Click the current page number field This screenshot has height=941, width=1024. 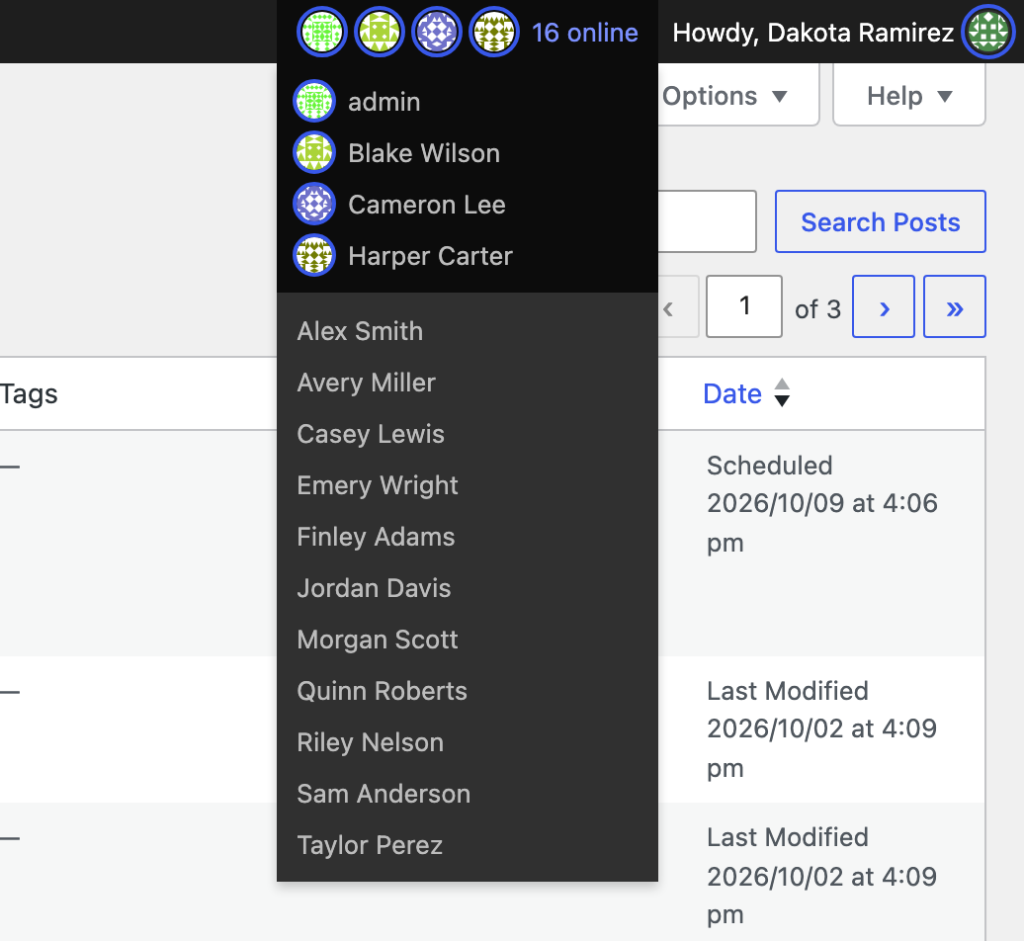click(x=744, y=306)
